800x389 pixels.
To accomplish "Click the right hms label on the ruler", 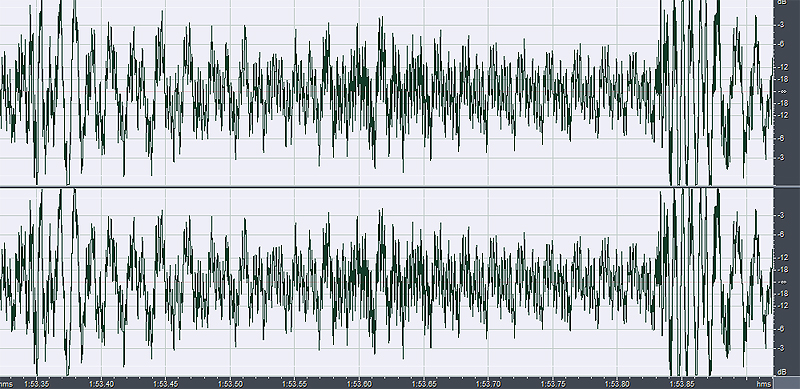I will pos(764,384).
